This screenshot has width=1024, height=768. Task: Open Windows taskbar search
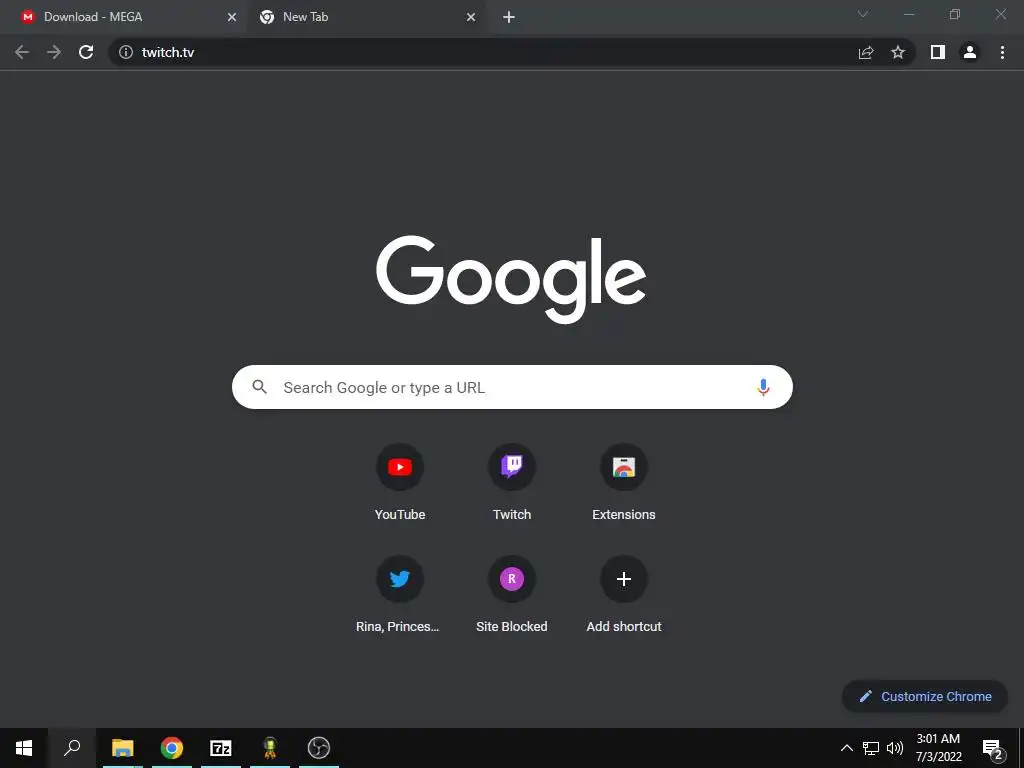click(x=72, y=748)
